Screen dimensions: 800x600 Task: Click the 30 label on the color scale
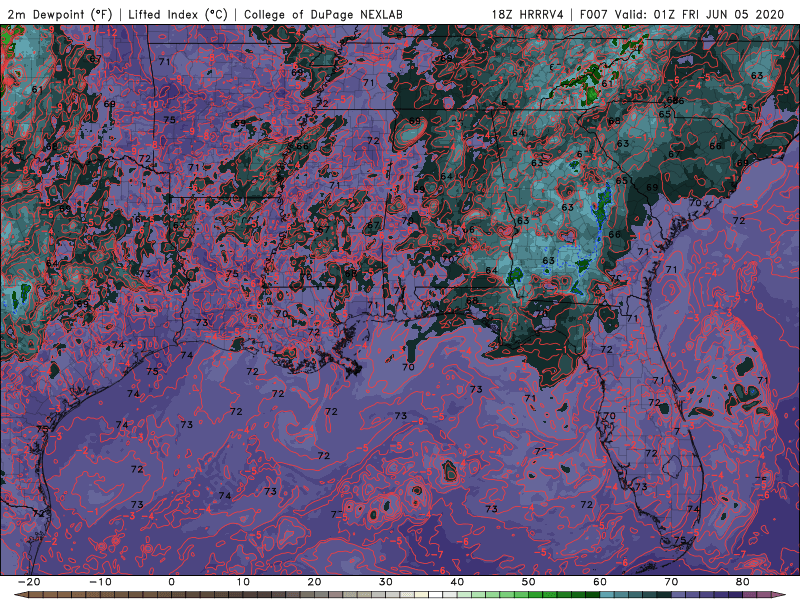tap(386, 582)
